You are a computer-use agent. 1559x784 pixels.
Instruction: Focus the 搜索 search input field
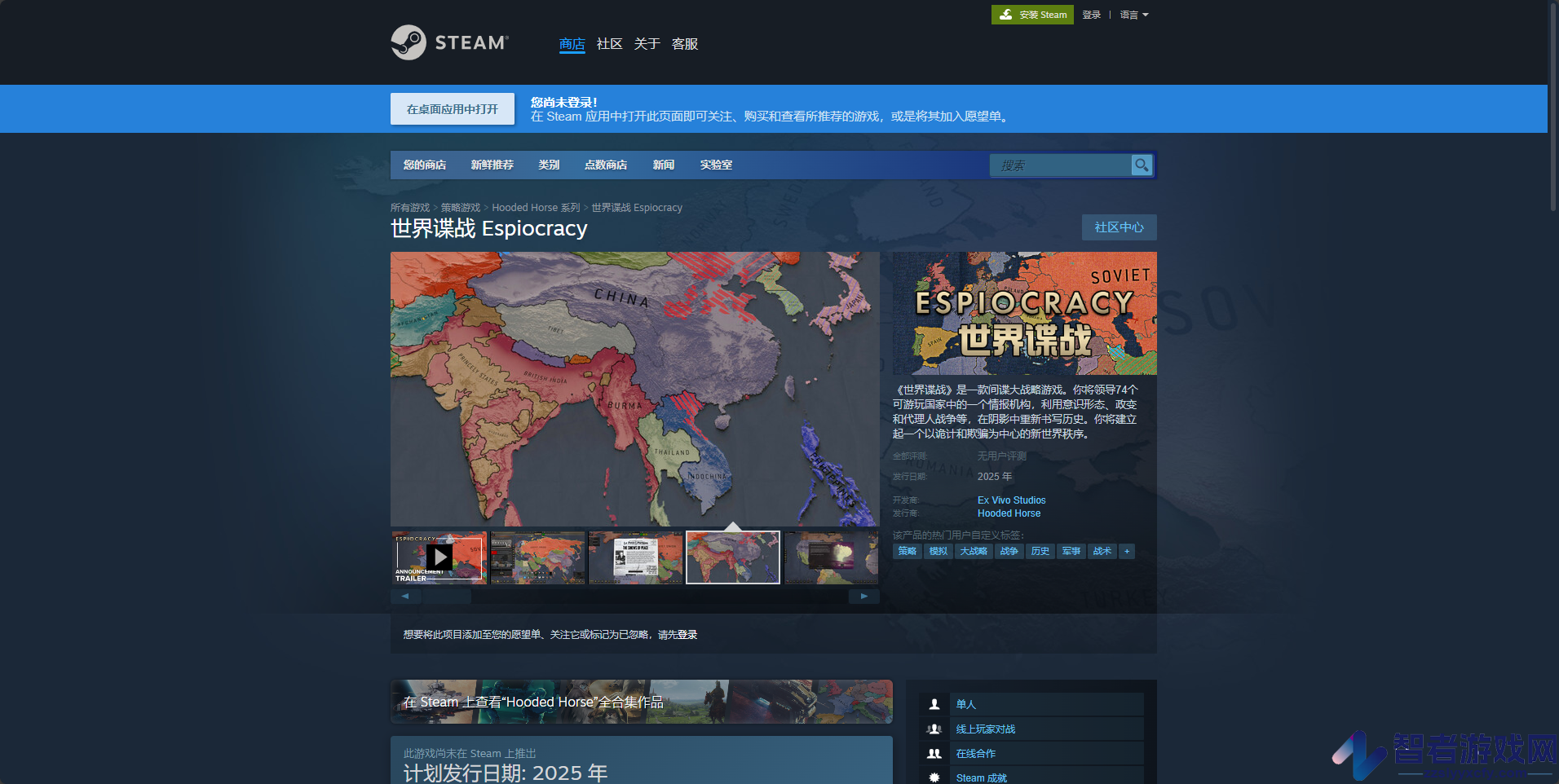pyautogui.click(x=1061, y=165)
